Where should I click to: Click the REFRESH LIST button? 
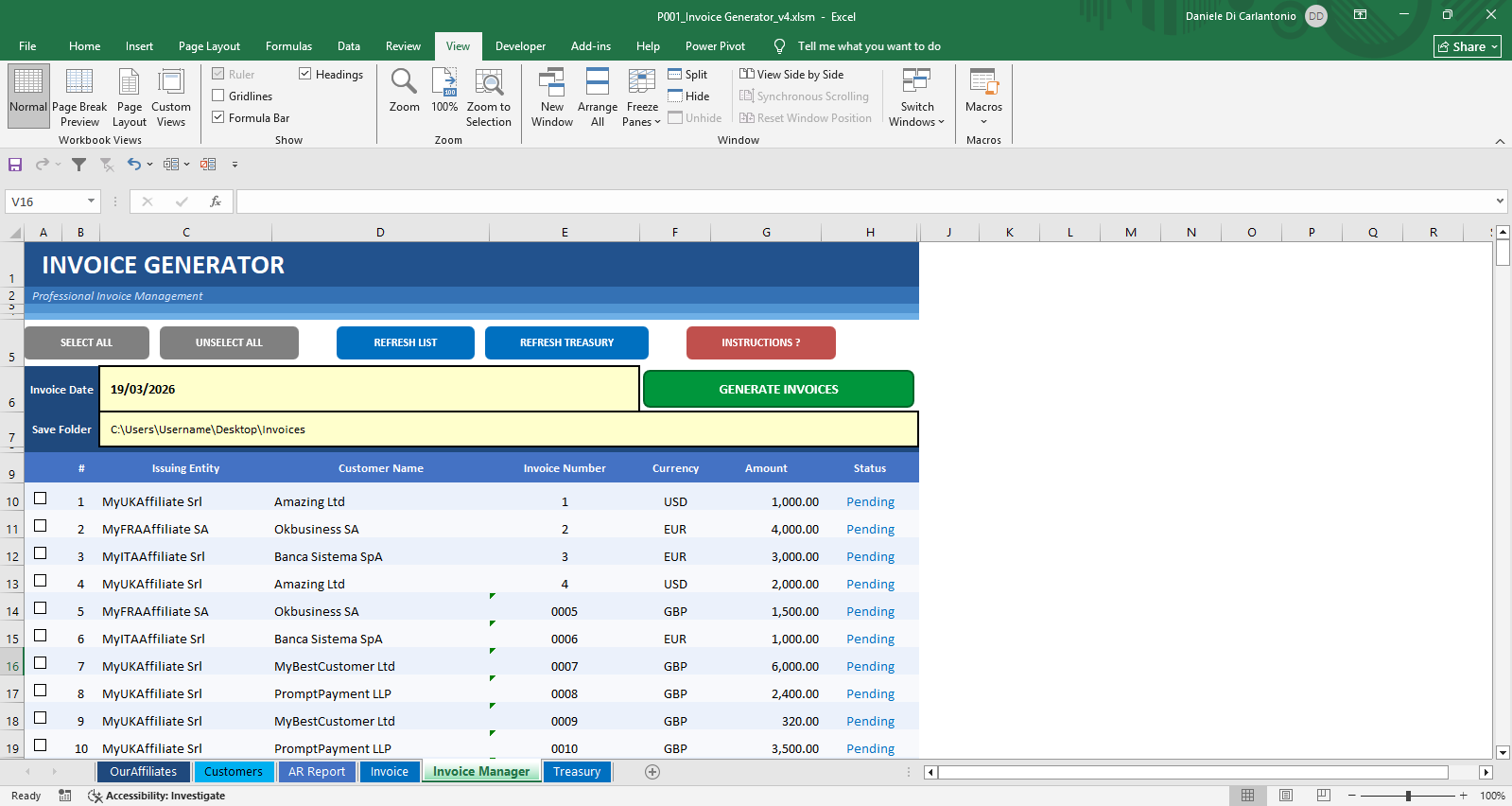tap(405, 342)
